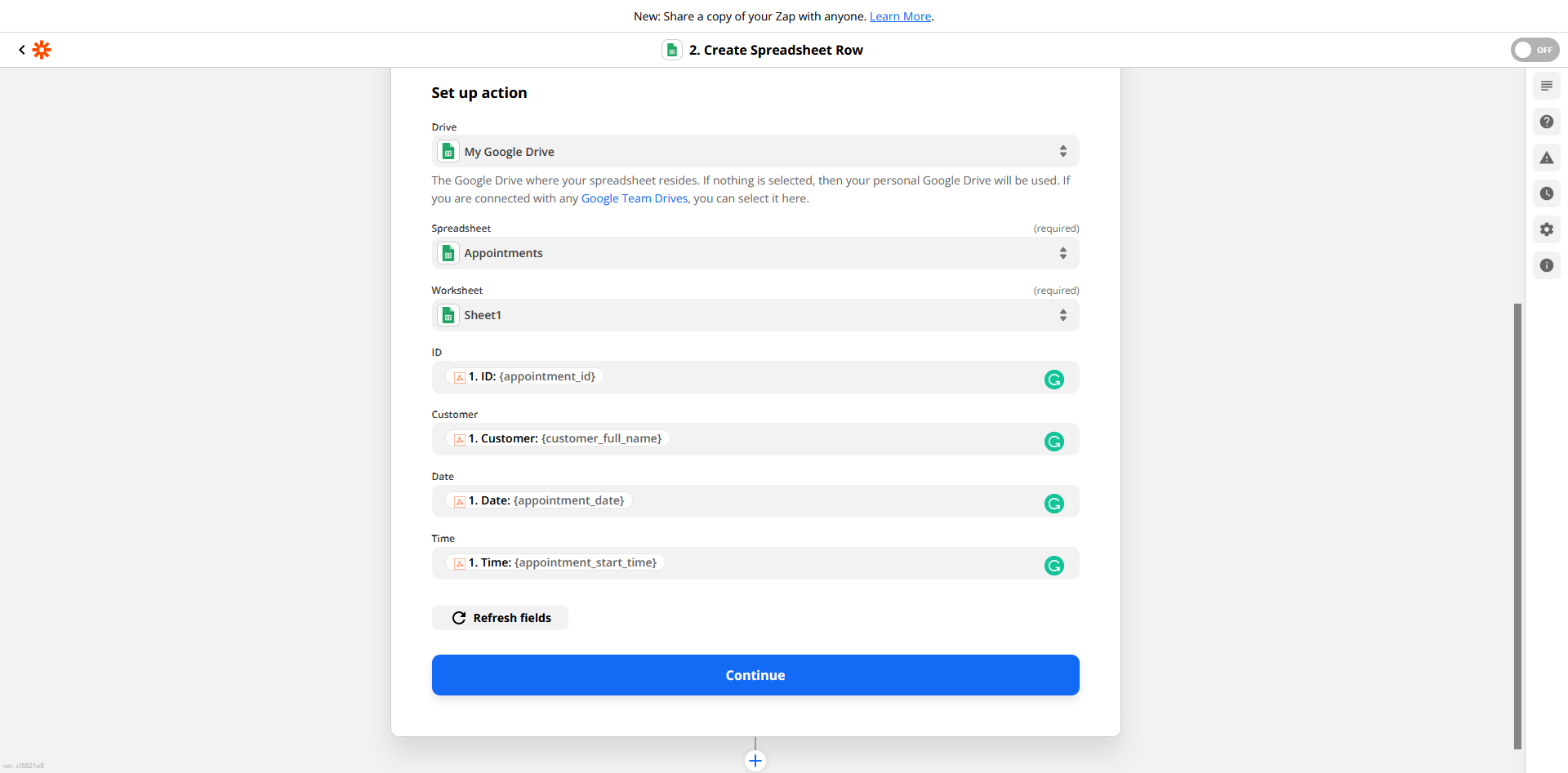1568x773 pixels.
Task: Click the page vertical scrollbar
Action: (x=1517, y=526)
